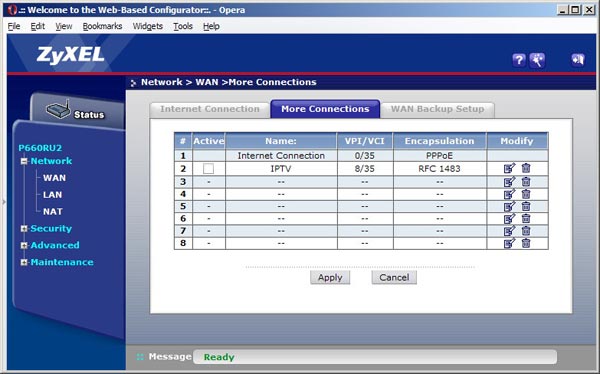Open the ZyXEL help icon
This screenshot has width=600, height=374.
tap(518, 60)
